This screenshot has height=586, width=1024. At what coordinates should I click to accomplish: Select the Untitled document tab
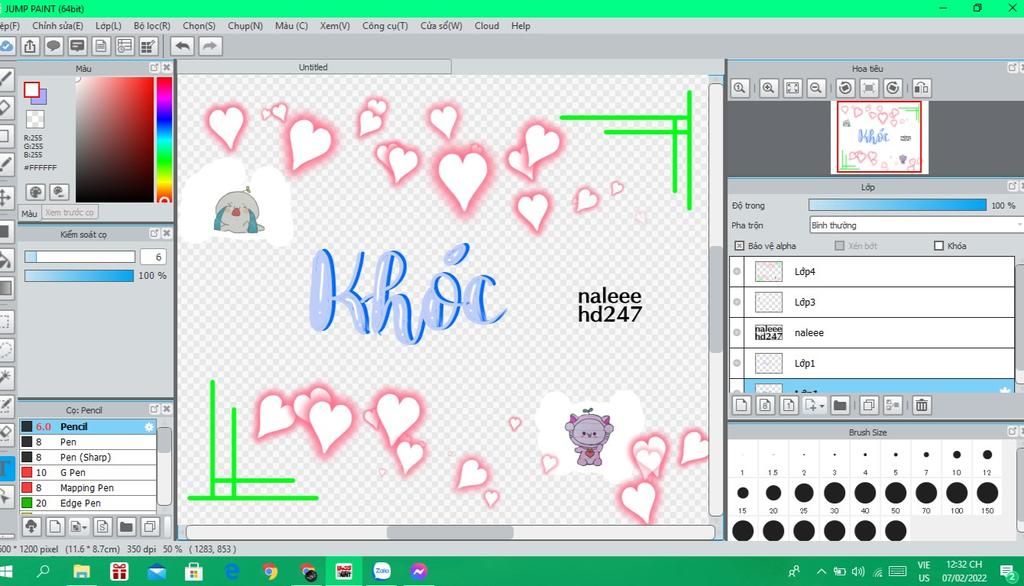(313, 67)
